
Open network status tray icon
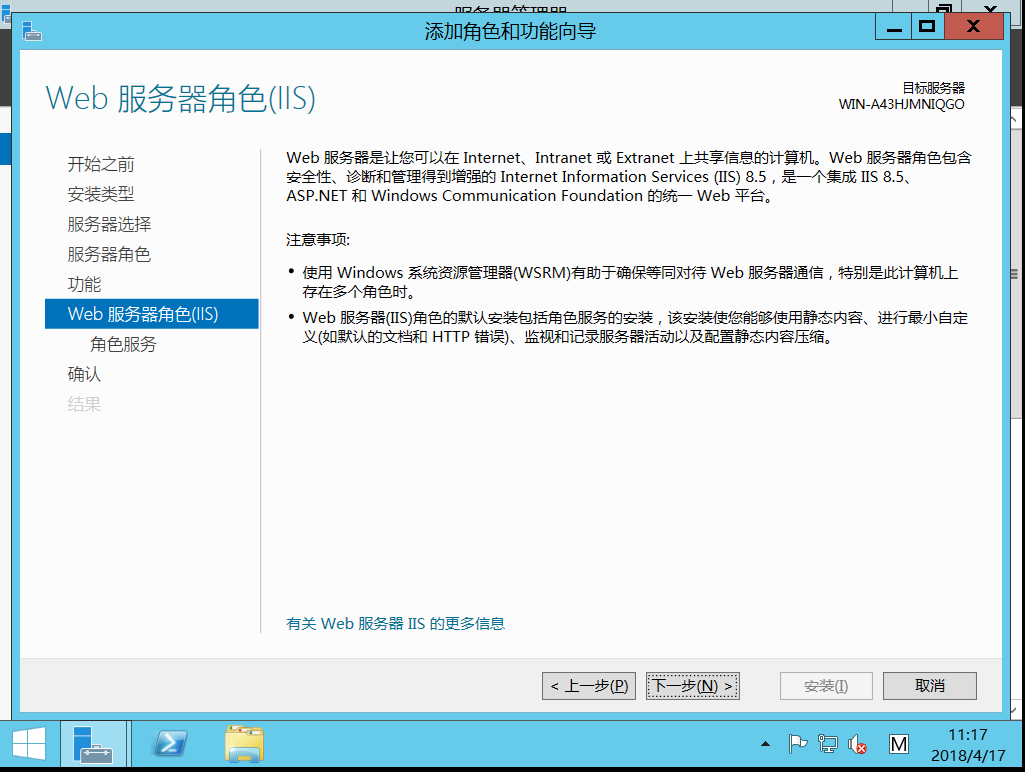828,744
